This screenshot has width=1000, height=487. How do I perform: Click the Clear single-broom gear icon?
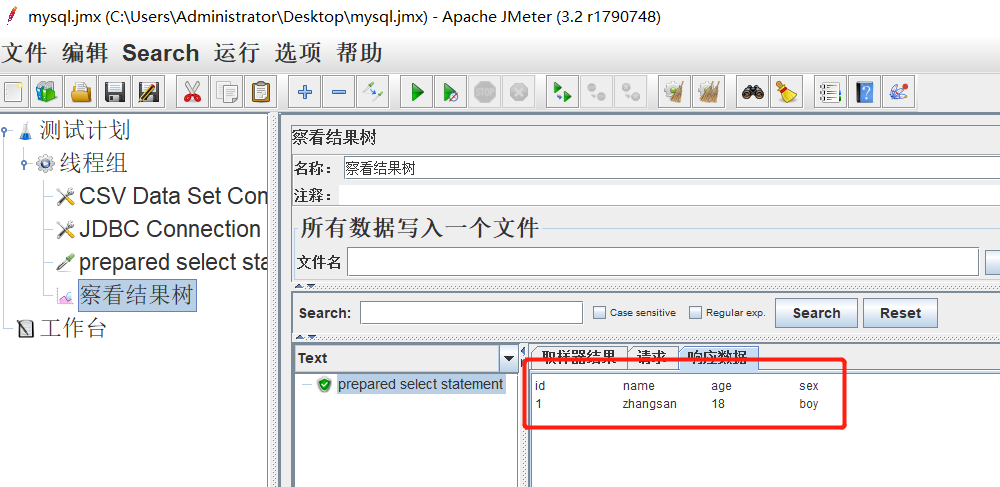click(x=675, y=92)
